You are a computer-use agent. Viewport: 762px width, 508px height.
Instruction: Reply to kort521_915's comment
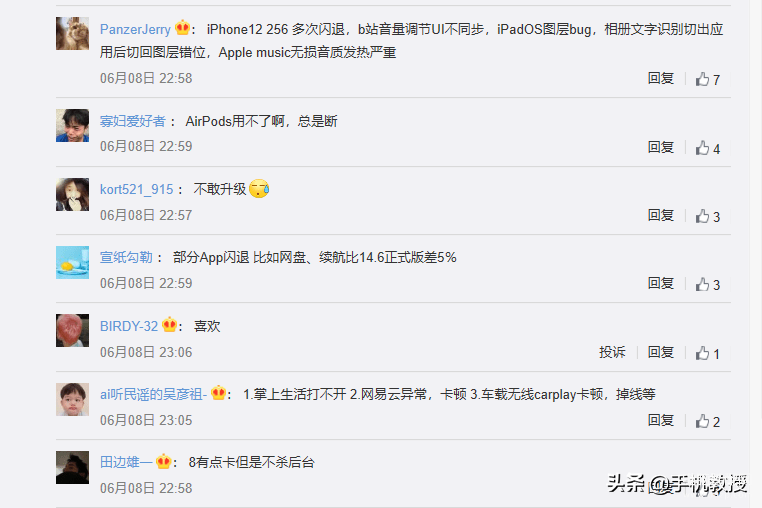(x=660, y=215)
